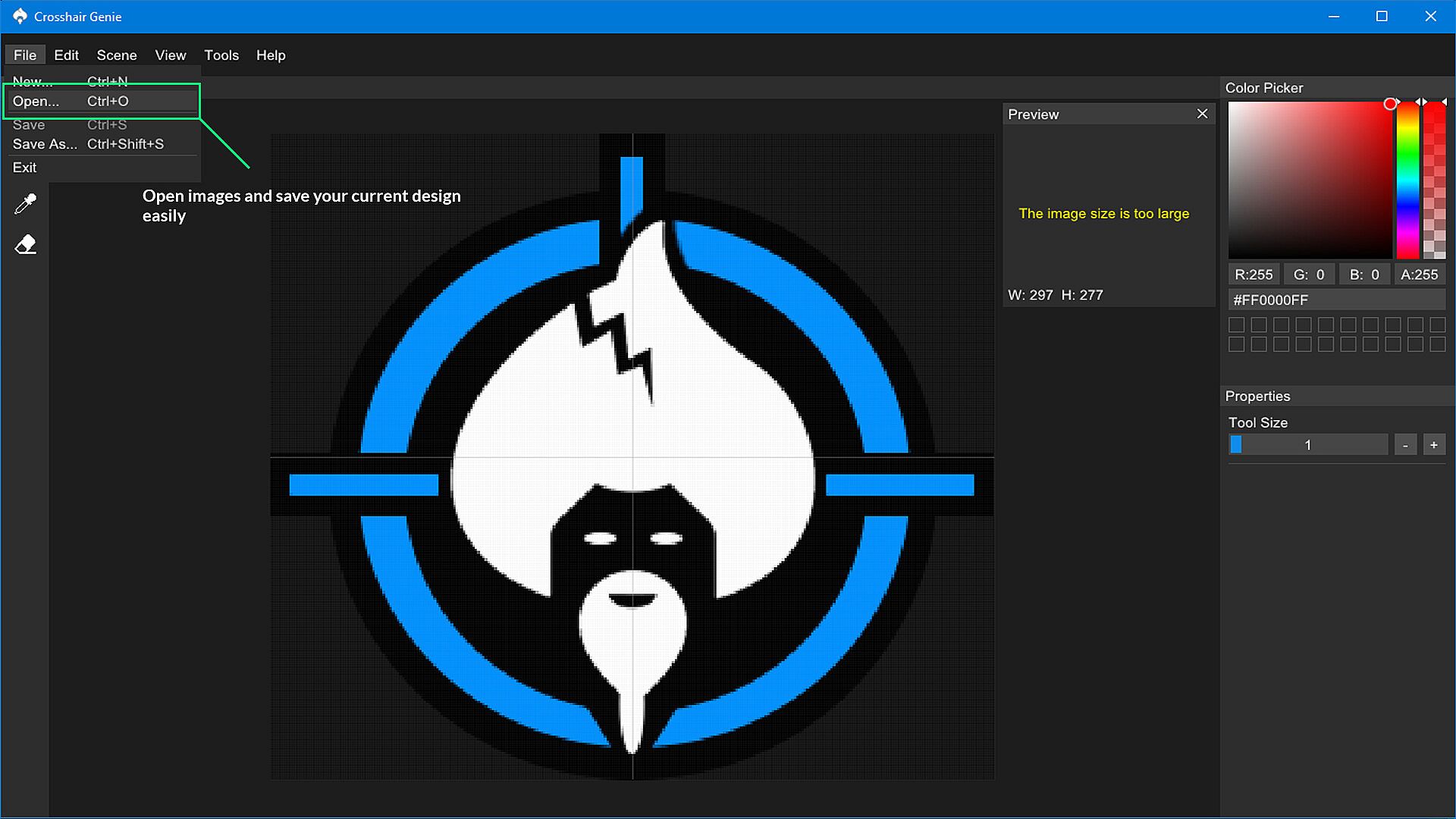Click the first empty saved color swatch
This screenshot has width=1456, height=819.
coord(1237,325)
